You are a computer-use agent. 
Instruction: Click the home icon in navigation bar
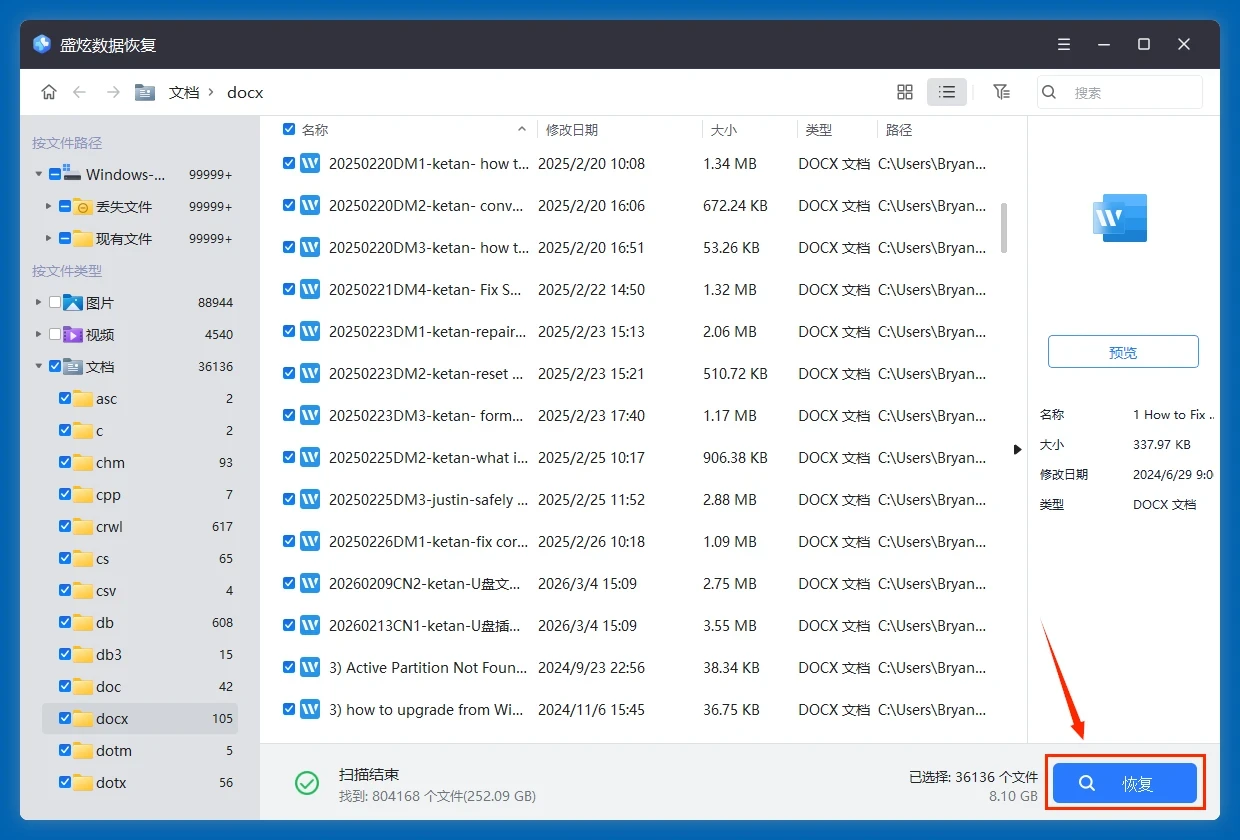[x=49, y=92]
